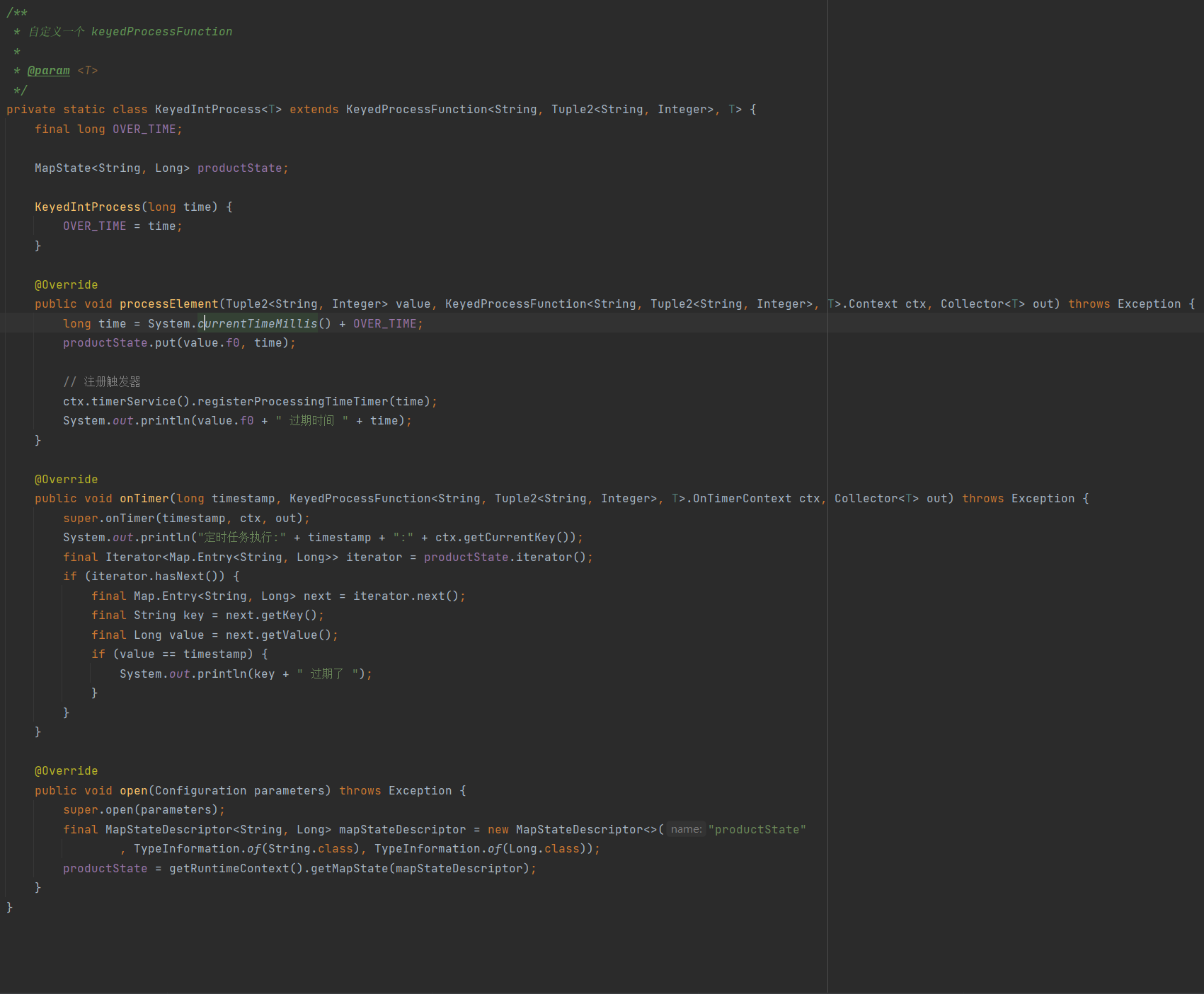Click the keyedProcessFunction text in the Javadoc

pyautogui.click(x=162, y=32)
